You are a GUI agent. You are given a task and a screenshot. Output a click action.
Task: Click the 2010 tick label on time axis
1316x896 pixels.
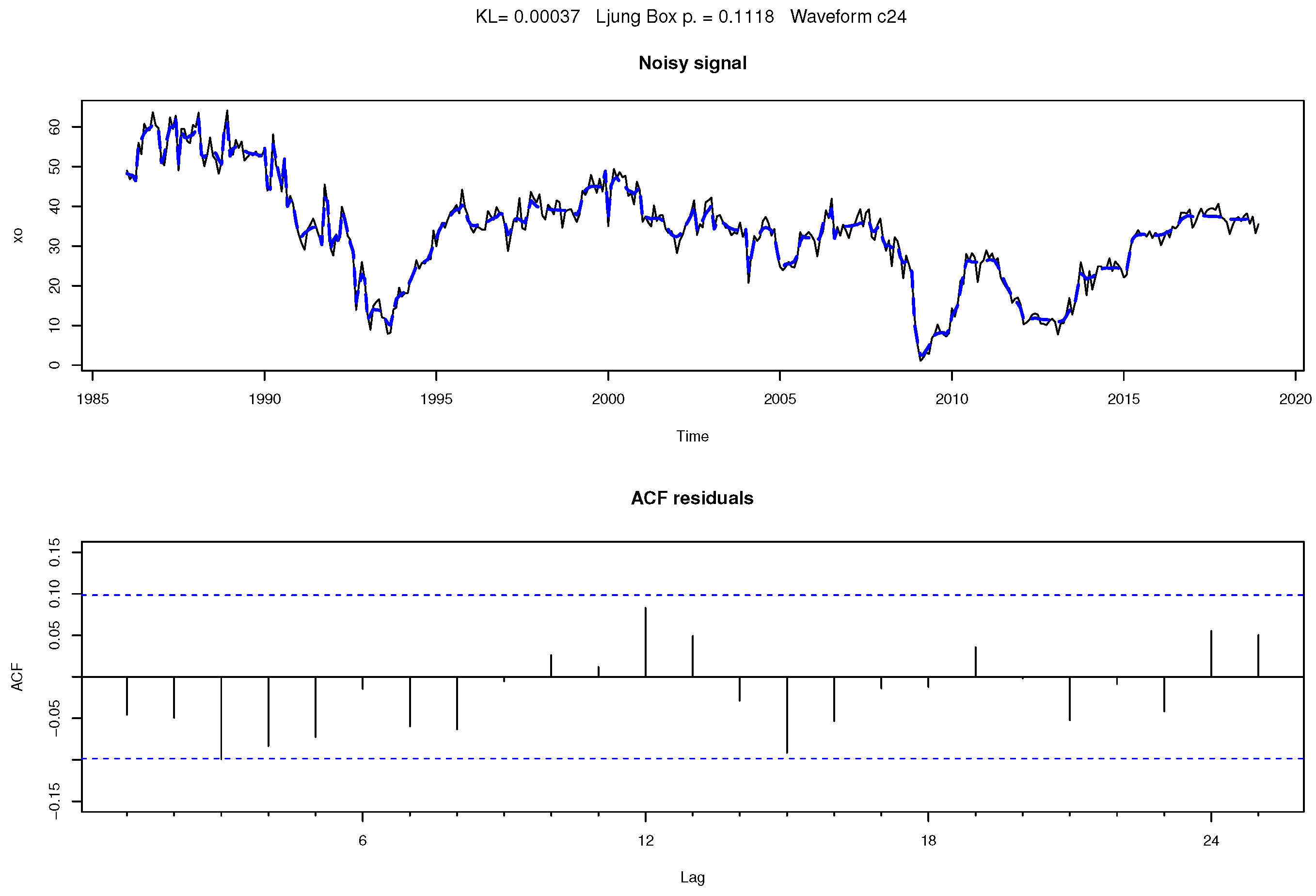pos(951,400)
